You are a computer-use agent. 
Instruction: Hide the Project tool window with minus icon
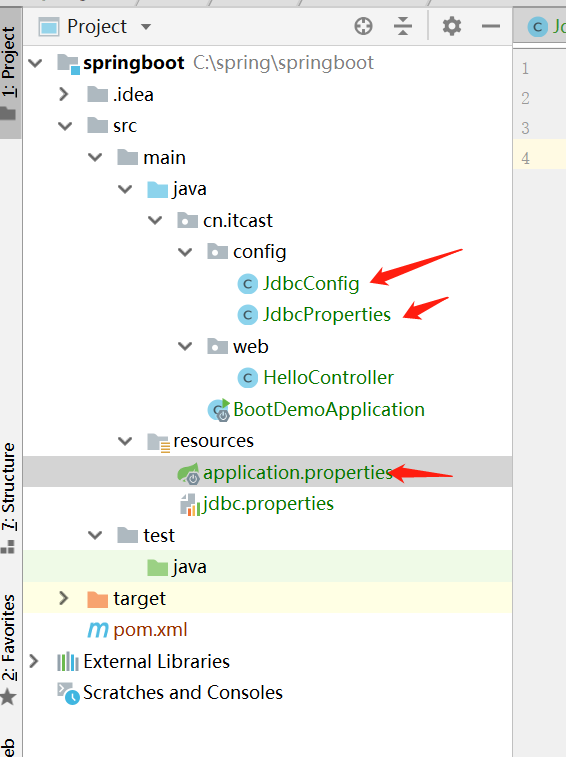point(491,26)
